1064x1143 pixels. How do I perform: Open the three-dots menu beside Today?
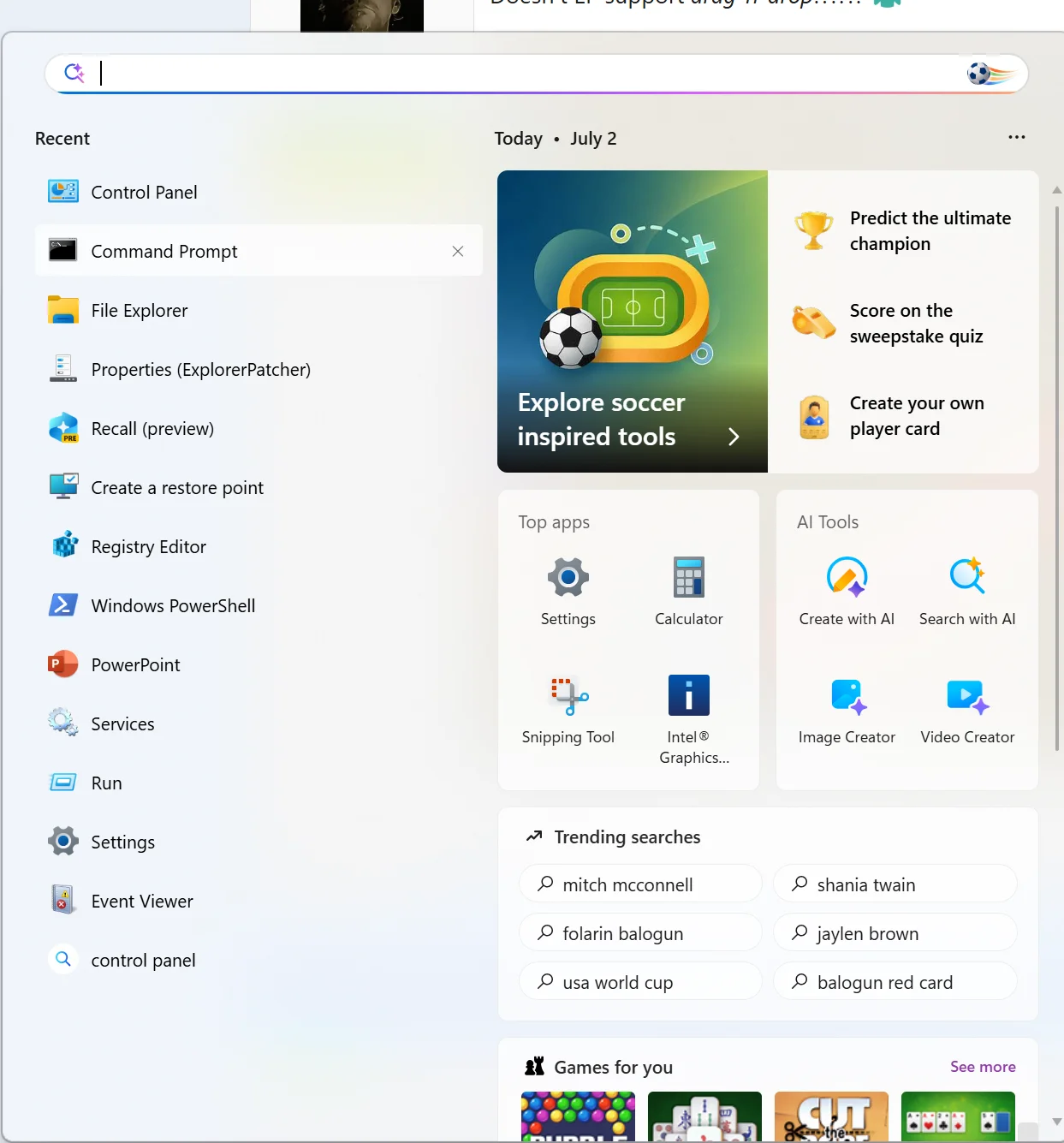tap(1016, 137)
